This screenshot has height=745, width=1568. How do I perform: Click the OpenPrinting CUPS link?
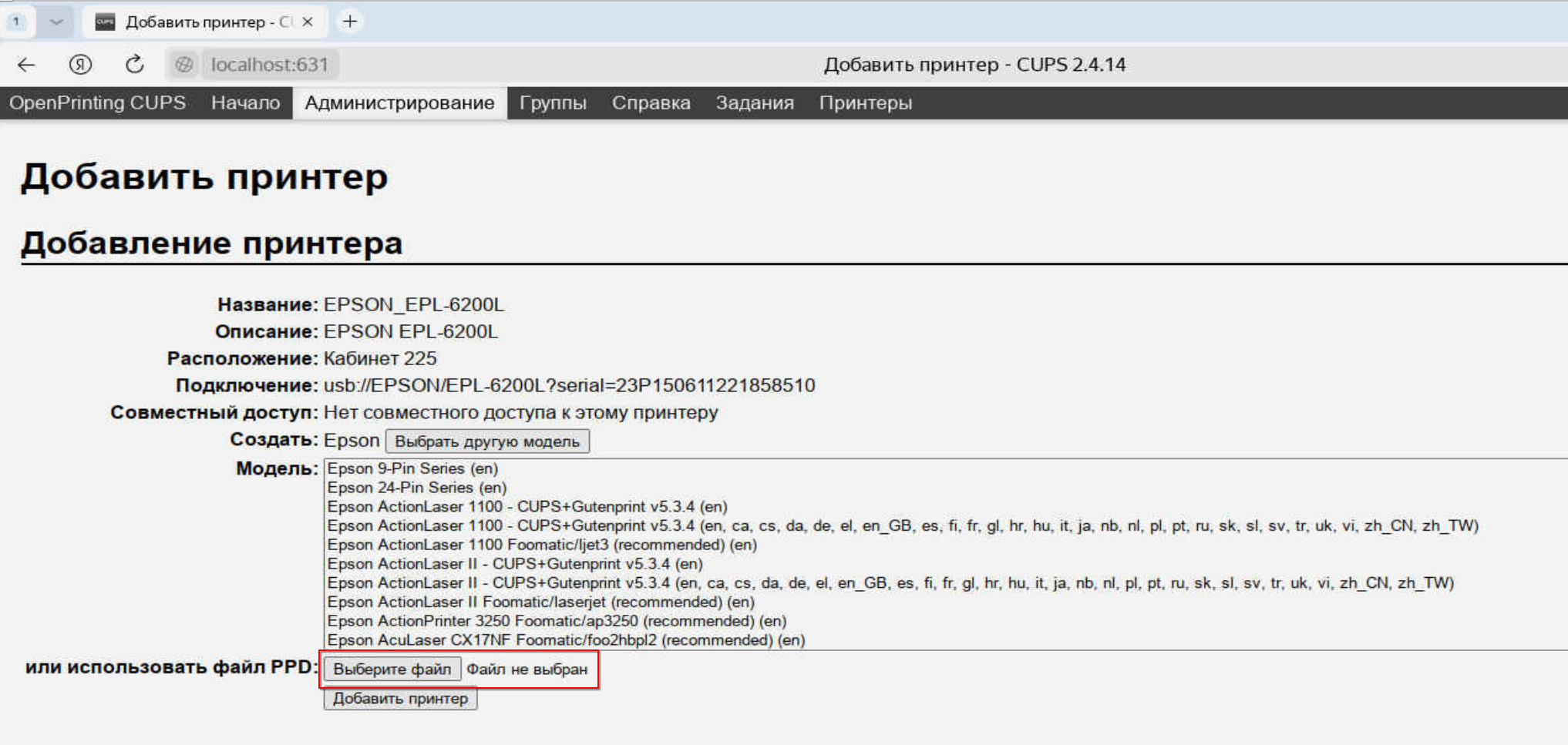97,103
